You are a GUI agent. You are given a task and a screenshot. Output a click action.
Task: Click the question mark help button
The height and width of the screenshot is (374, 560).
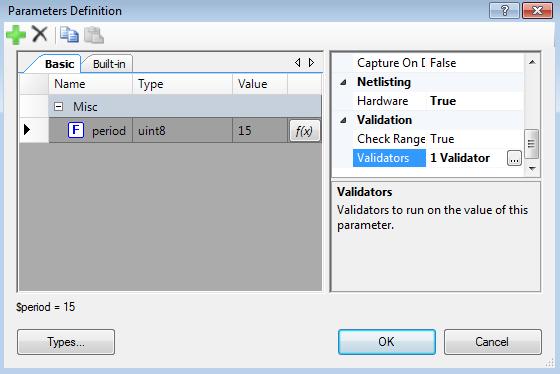[504, 10]
